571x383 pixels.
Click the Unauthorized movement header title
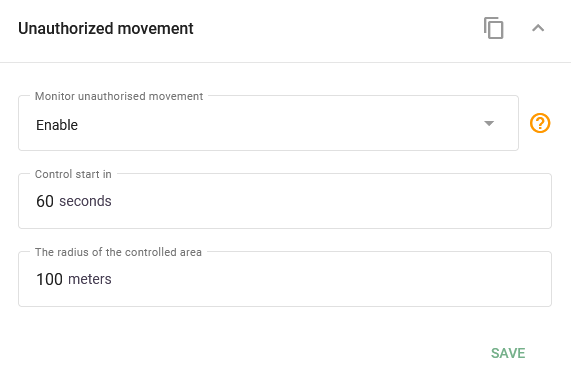(x=106, y=28)
